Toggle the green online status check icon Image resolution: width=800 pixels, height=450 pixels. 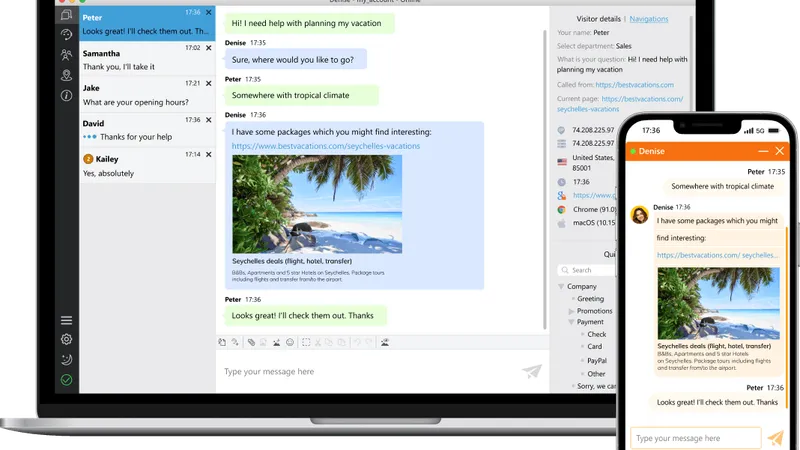click(66, 380)
